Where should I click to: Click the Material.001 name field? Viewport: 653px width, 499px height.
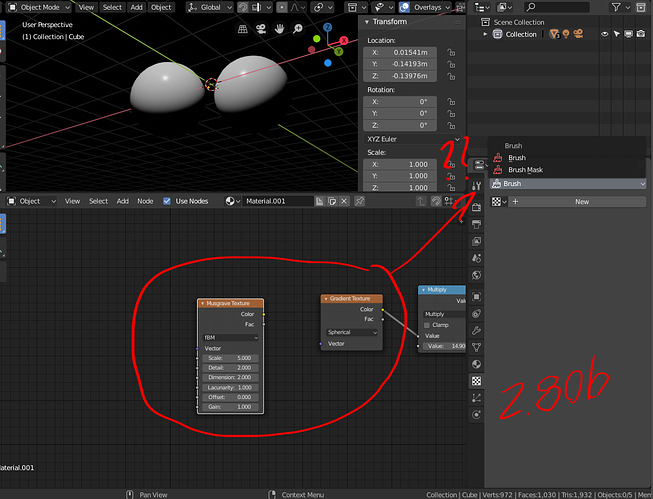coord(278,201)
